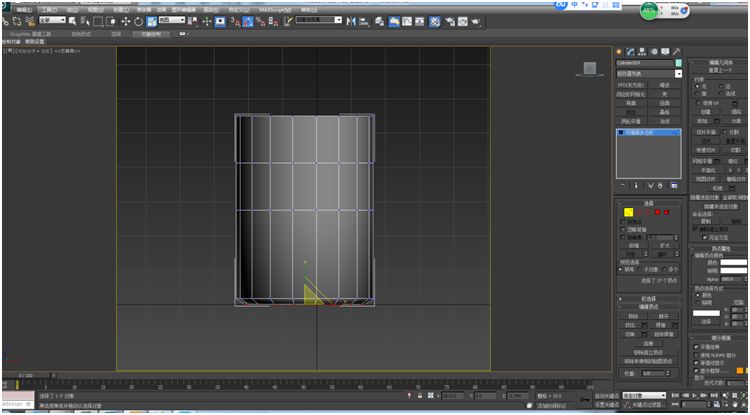Open the 修改器列表 dropdown arrow

coord(678,74)
